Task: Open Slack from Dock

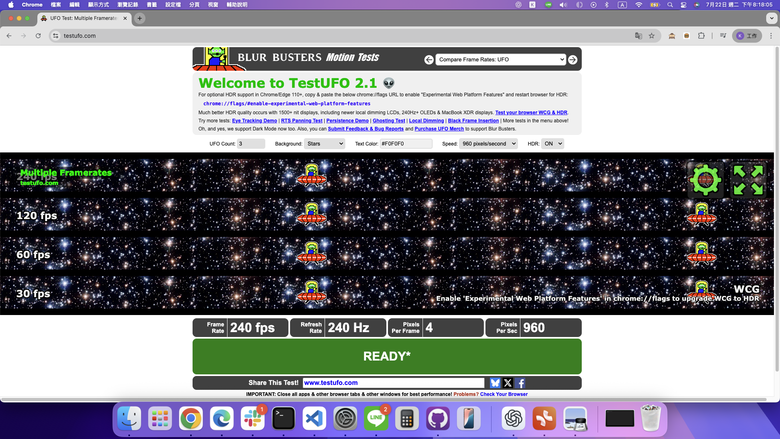Action: click(253, 419)
